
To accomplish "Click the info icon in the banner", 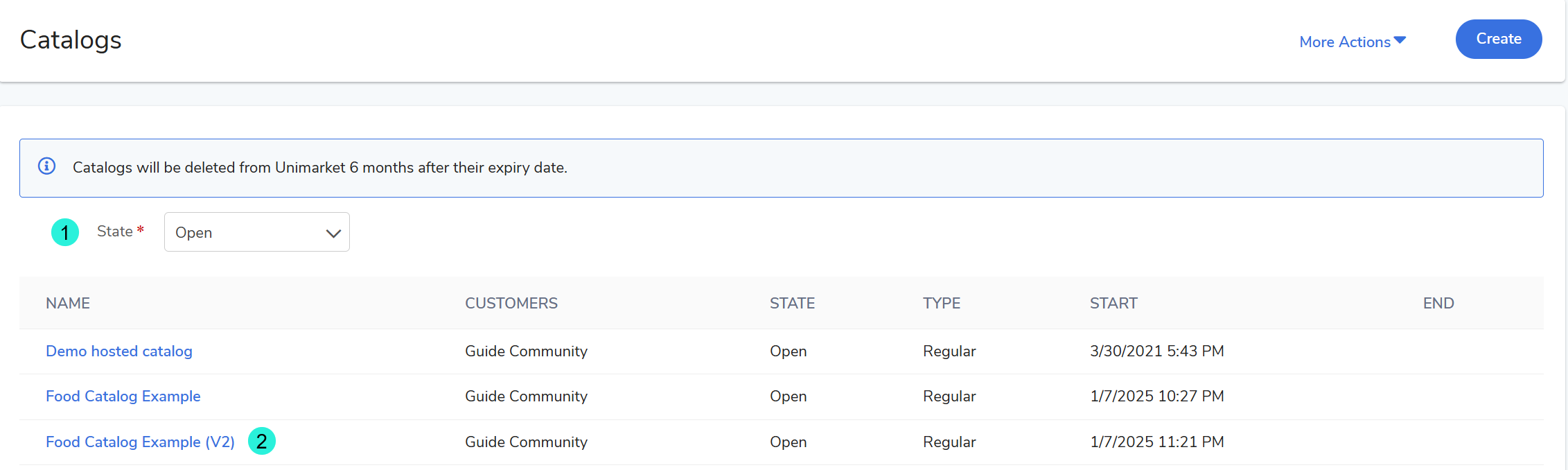I will point(46,166).
